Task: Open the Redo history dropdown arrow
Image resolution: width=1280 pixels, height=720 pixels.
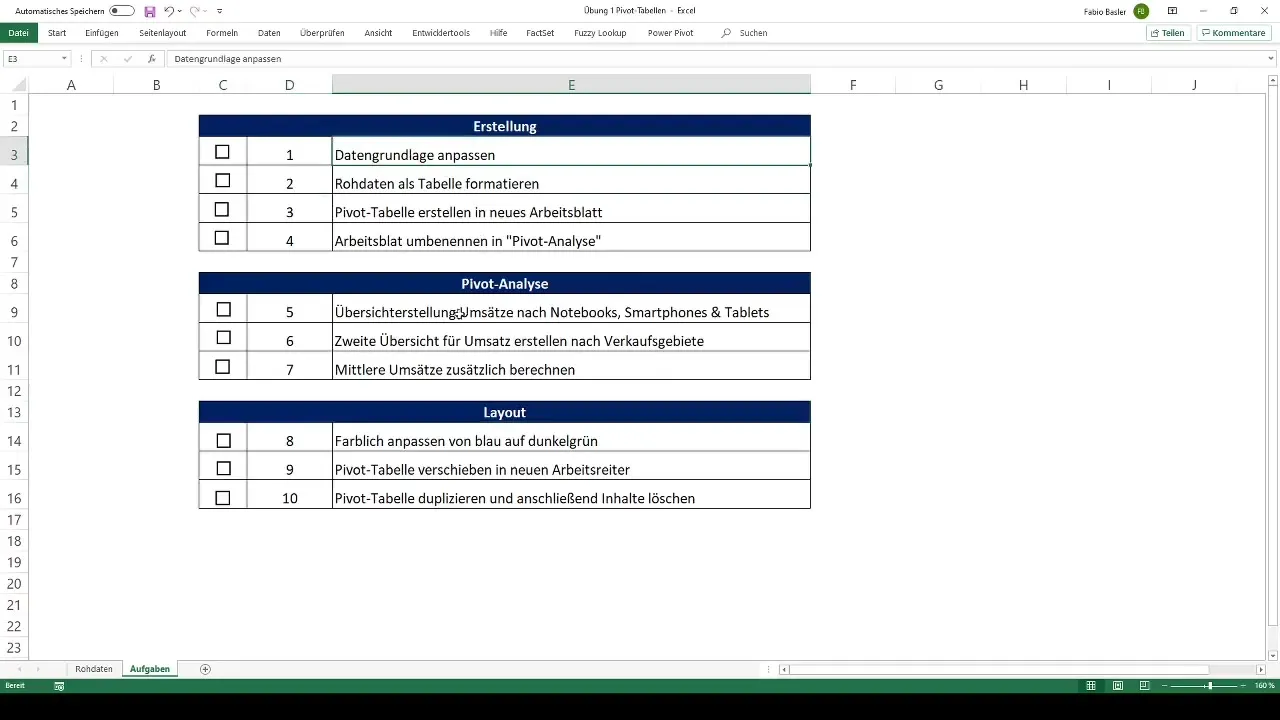Action: pos(206,10)
